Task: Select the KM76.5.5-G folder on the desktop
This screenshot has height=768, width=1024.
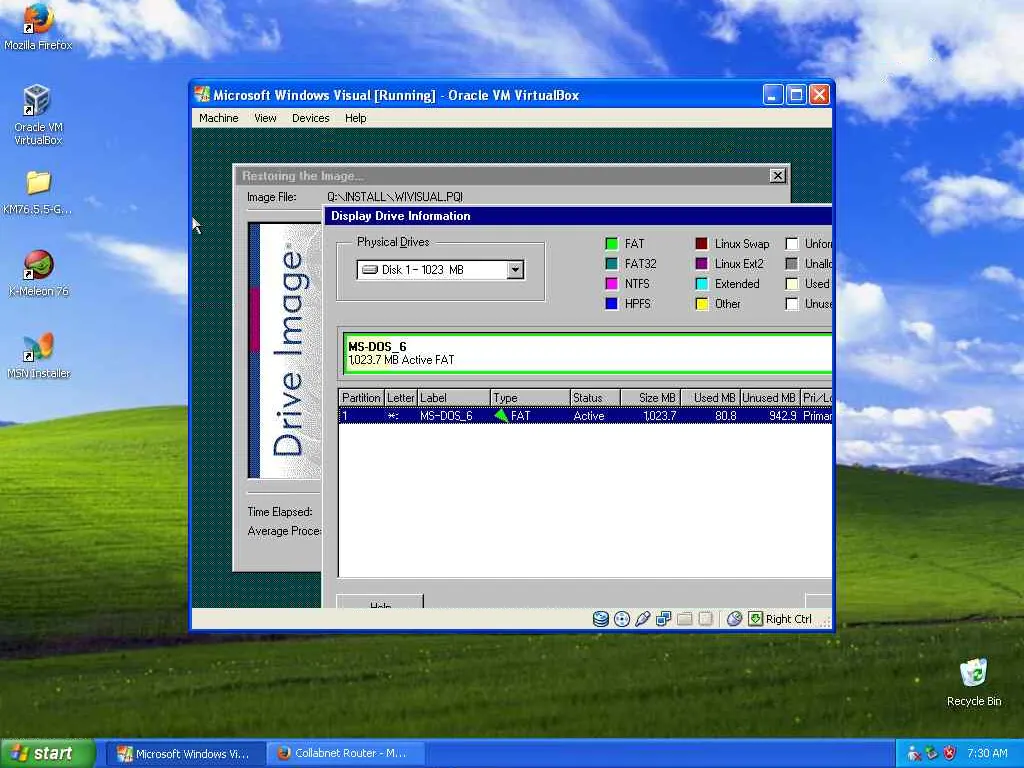Action: click(x=38, y=192)
